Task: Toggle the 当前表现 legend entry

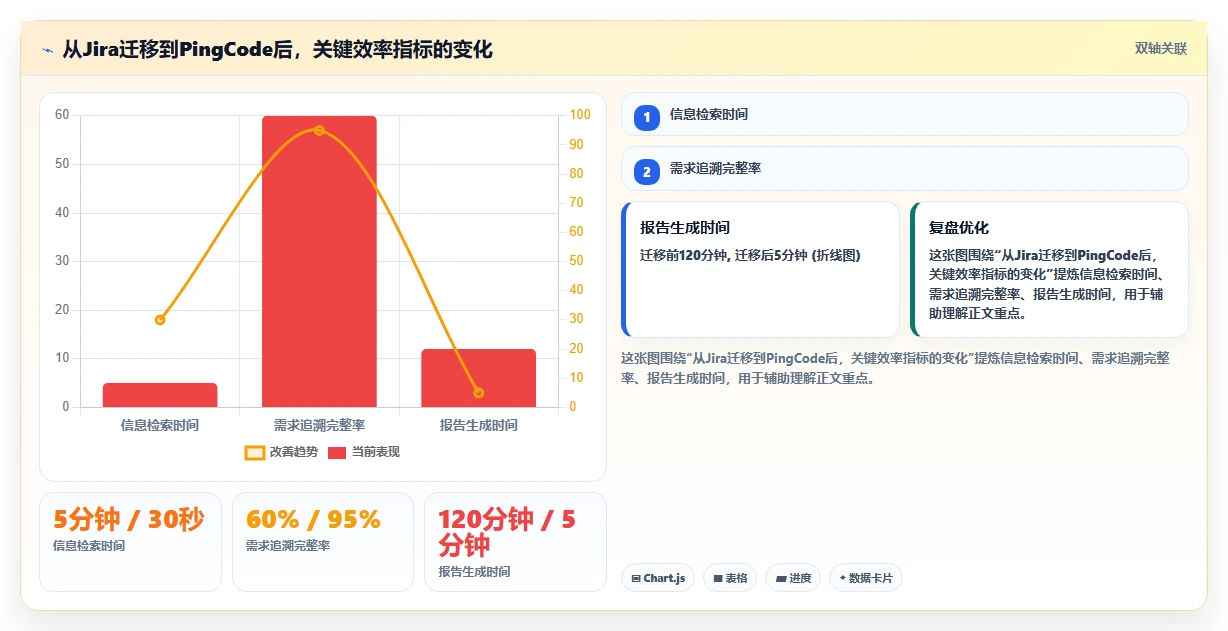Action: coord(364,452)
